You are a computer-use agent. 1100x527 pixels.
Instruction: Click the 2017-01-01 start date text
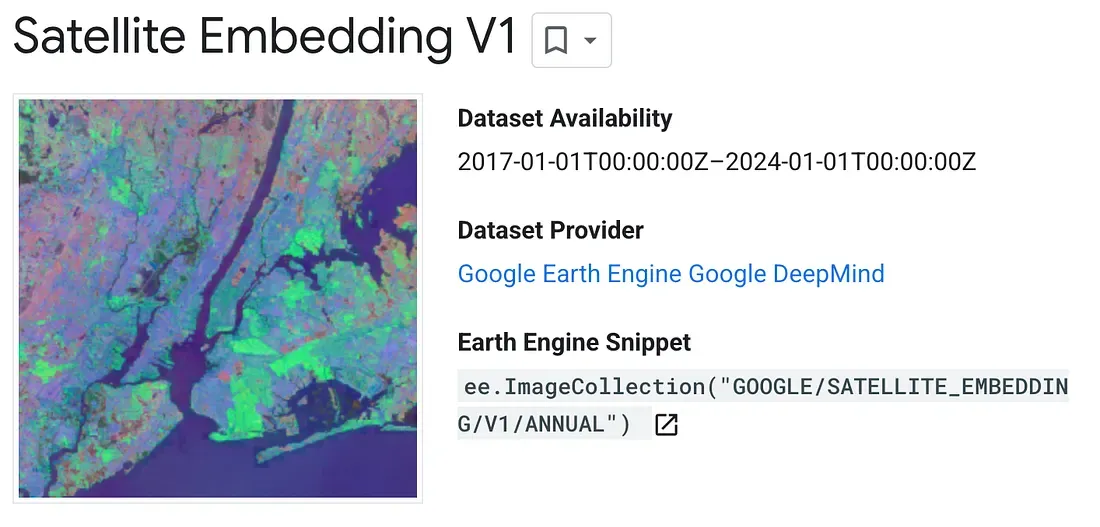tap(585, 161)
